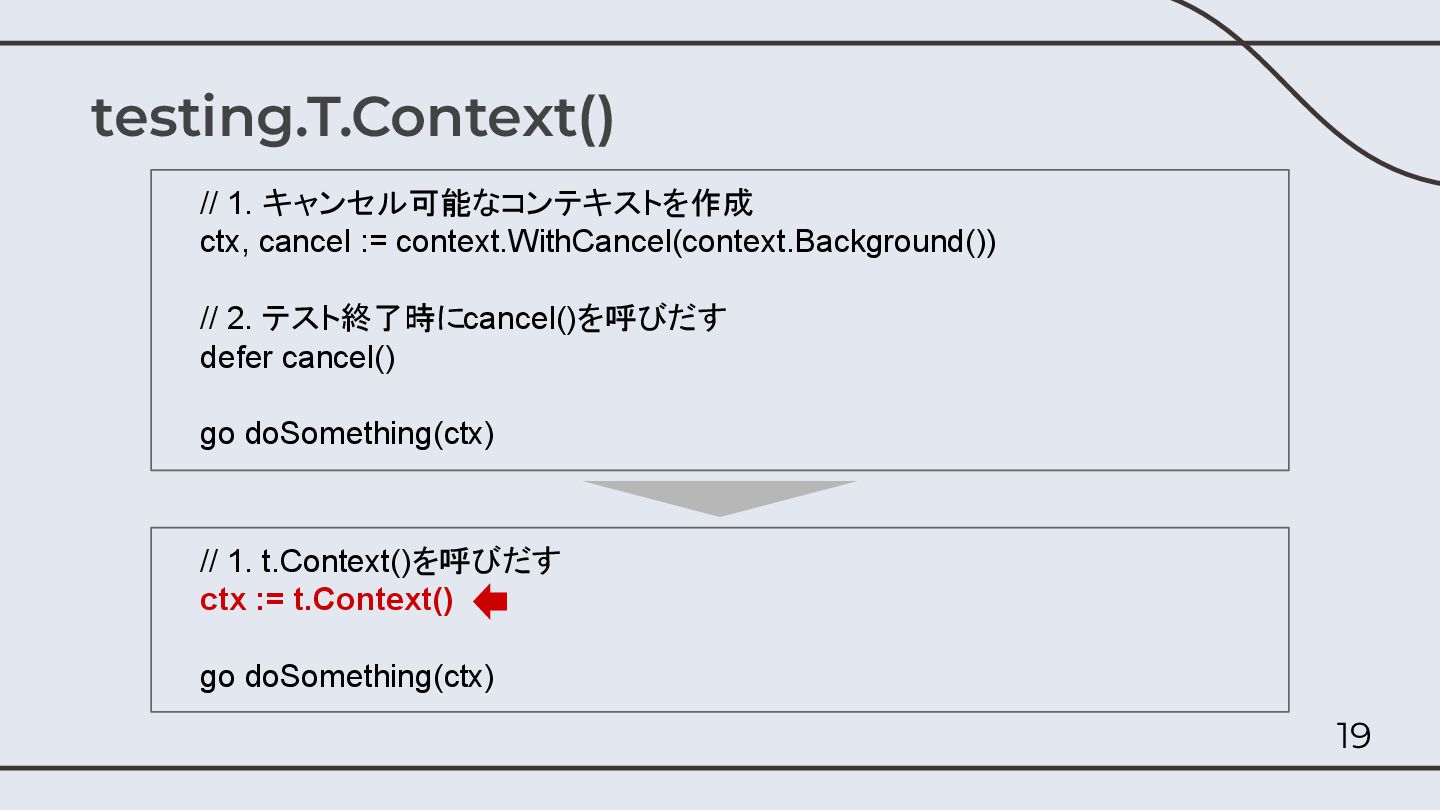Click the comment テスト終了時にcancel()を呼びだす
The height and width of the screenshot is (810, 1440).
463,319
